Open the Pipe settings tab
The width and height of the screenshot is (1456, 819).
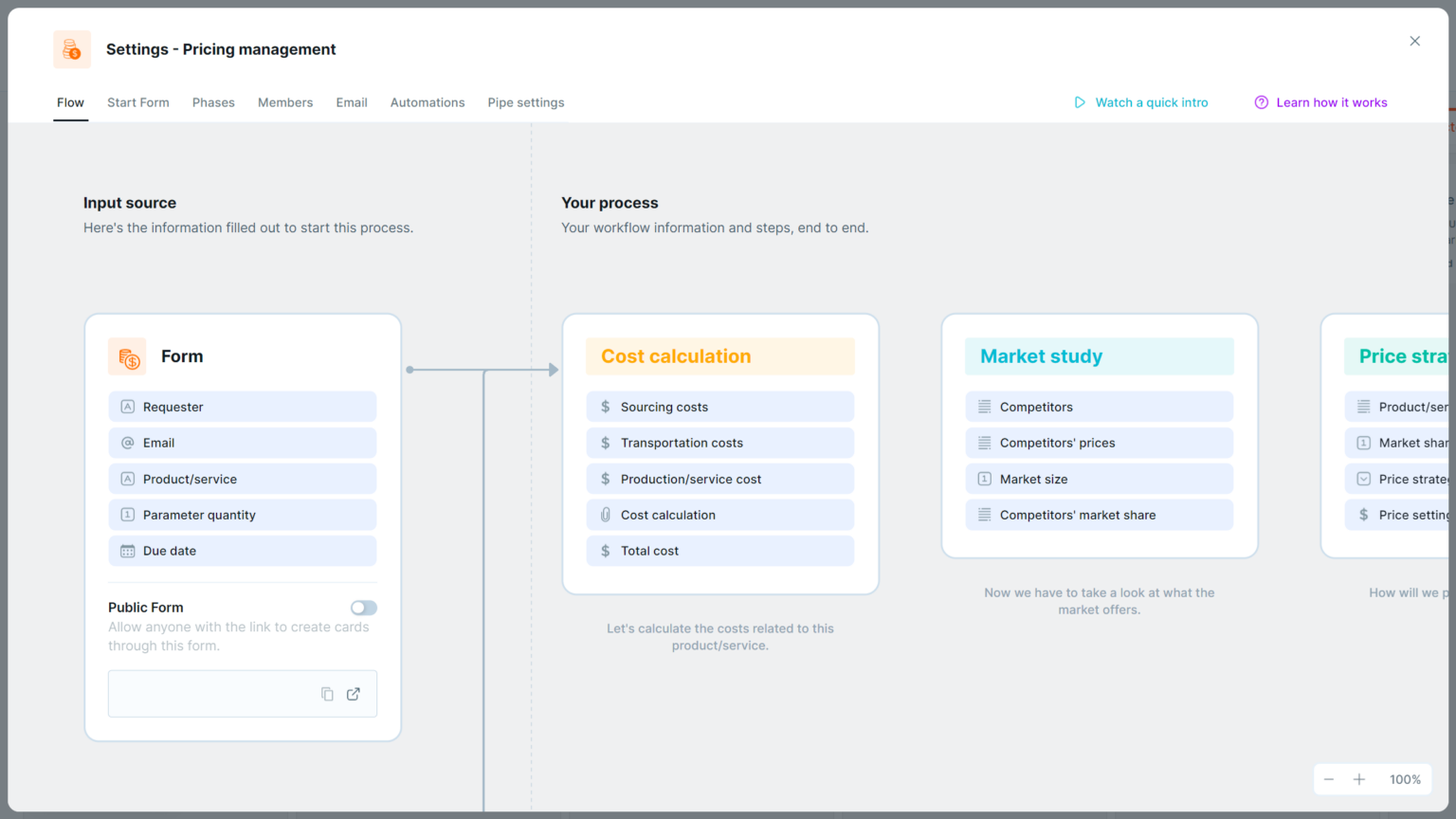[x=525, y=102]
